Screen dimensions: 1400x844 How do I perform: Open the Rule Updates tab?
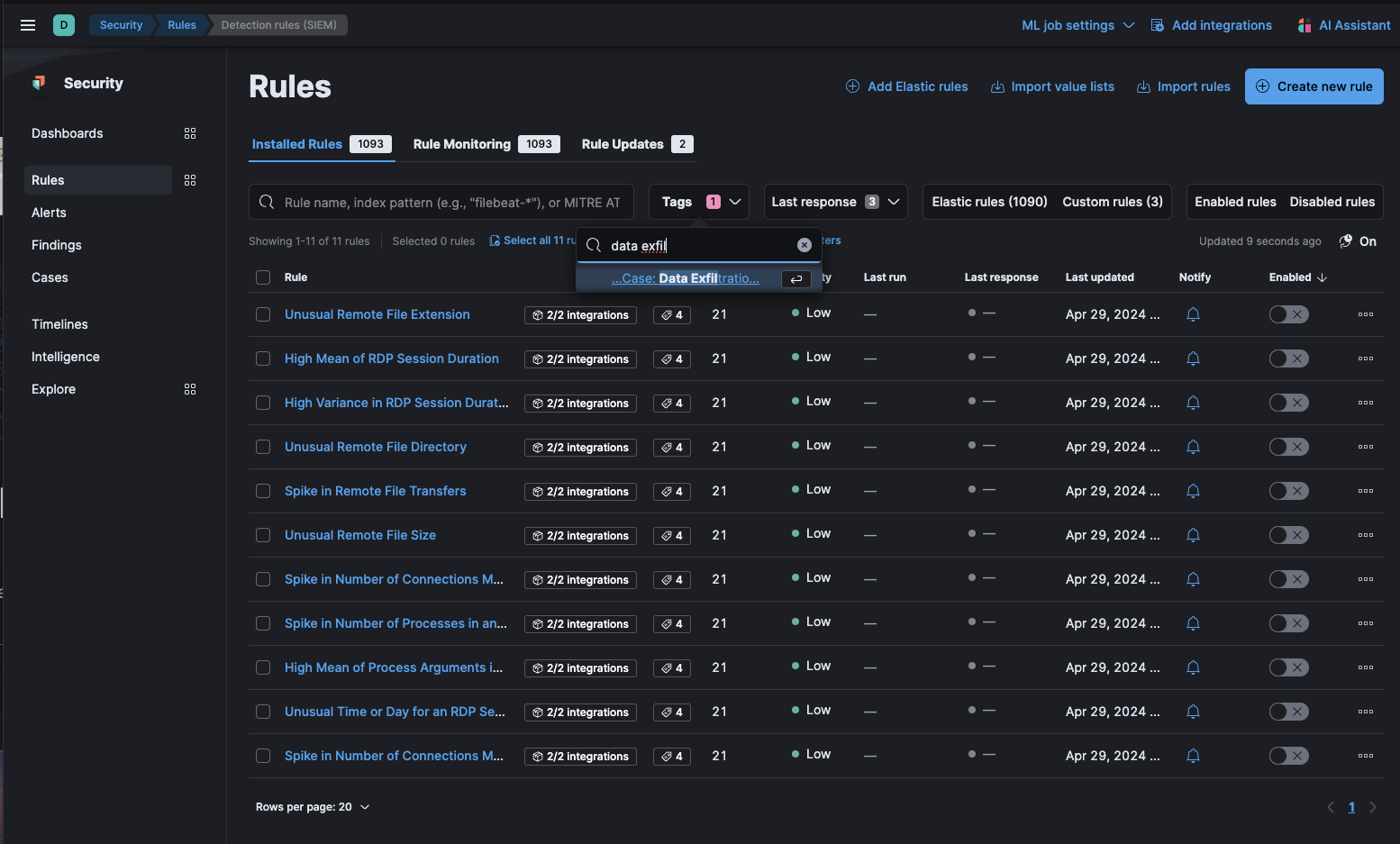[x=625, y=144]
